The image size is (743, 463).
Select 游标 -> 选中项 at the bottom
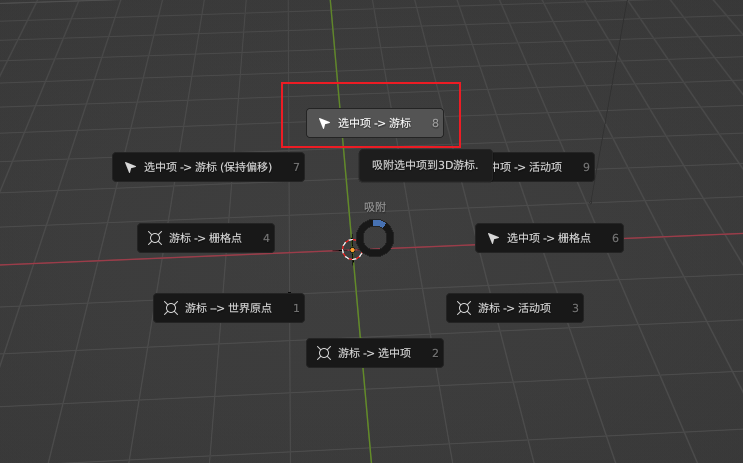[374, 353]
